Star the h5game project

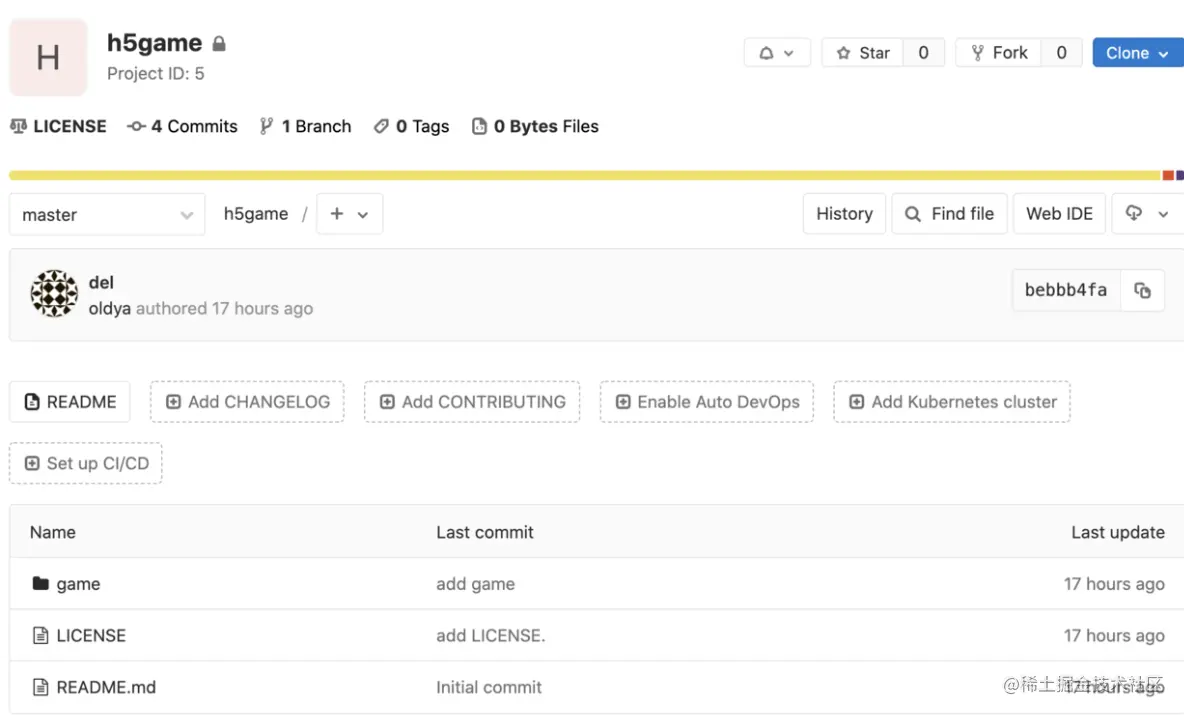click(862, 53)
